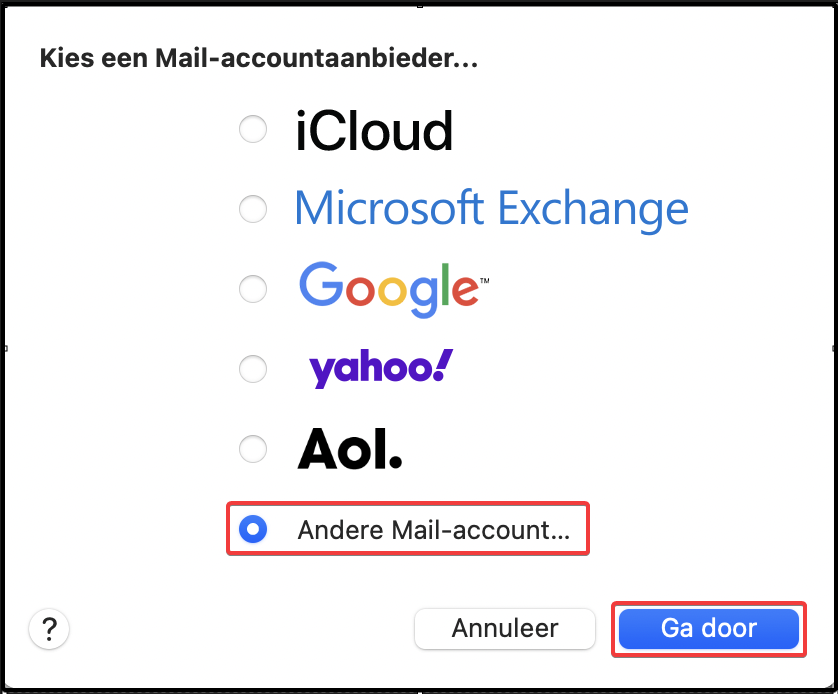Choose the Microsoft Exchange radio option
Screen dimensions: 838x694
click(x=253, y=209)
